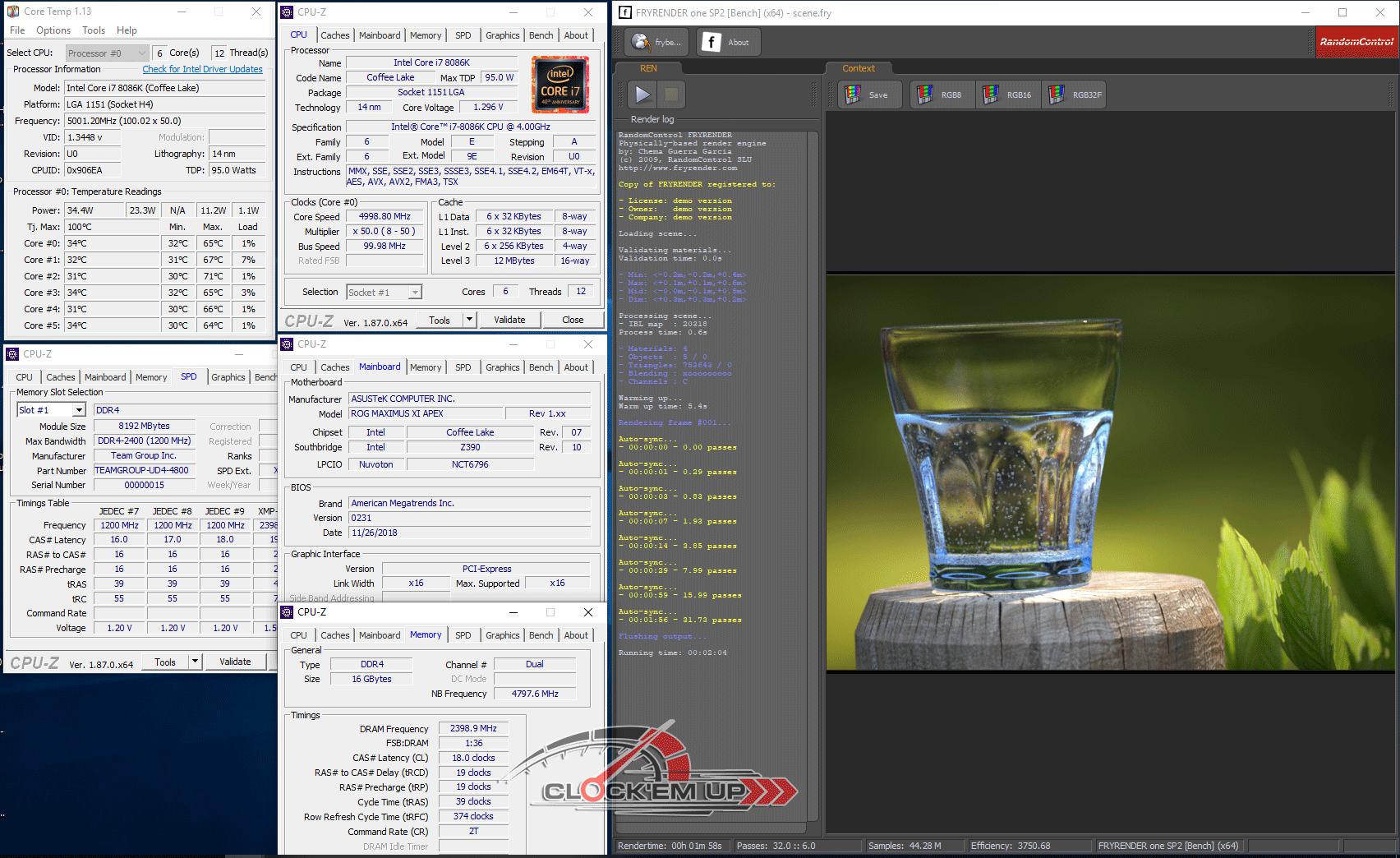
Task: Click the RandomControl logo banner
Action: point(1356,42)
